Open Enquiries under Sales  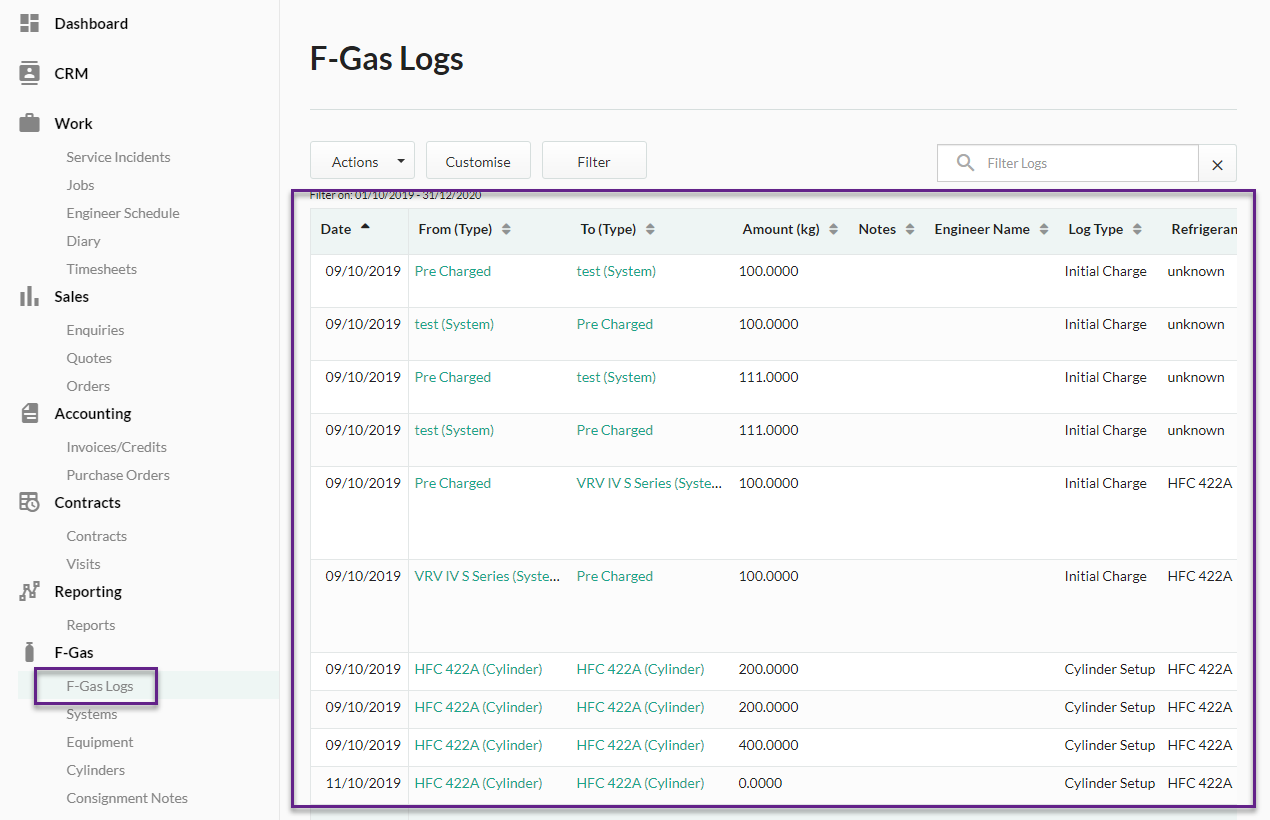(x=95, y=330)
